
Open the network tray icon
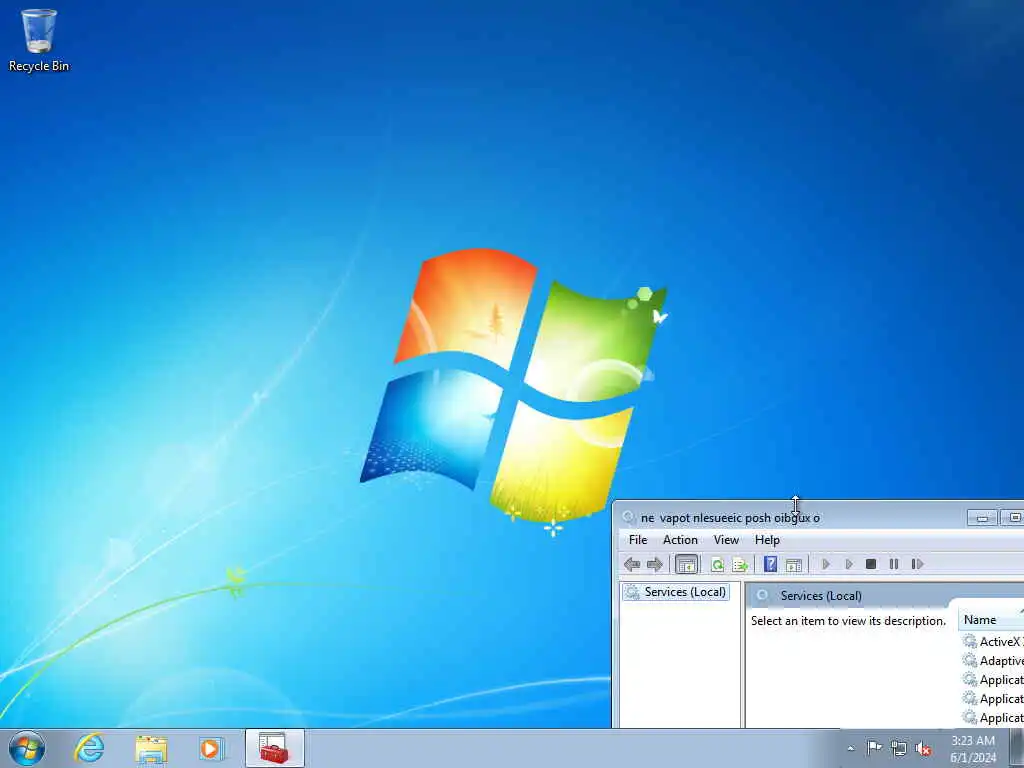click(899, 748)
